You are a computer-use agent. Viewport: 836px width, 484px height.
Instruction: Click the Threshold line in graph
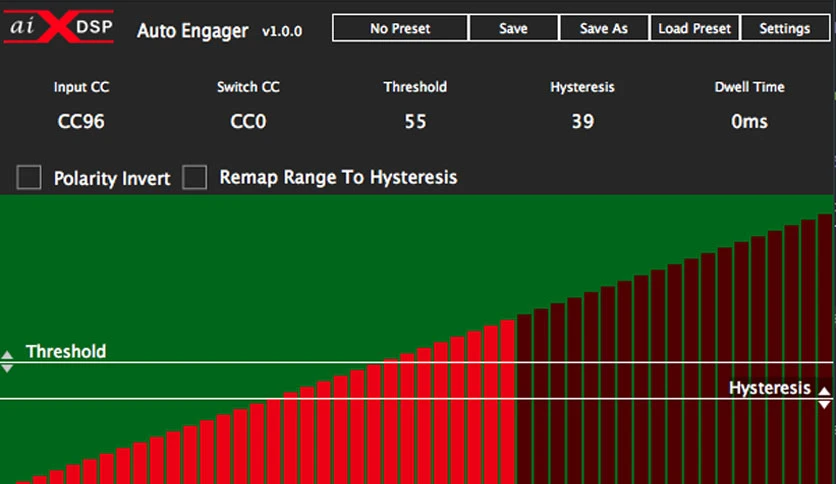coord(416,362)
